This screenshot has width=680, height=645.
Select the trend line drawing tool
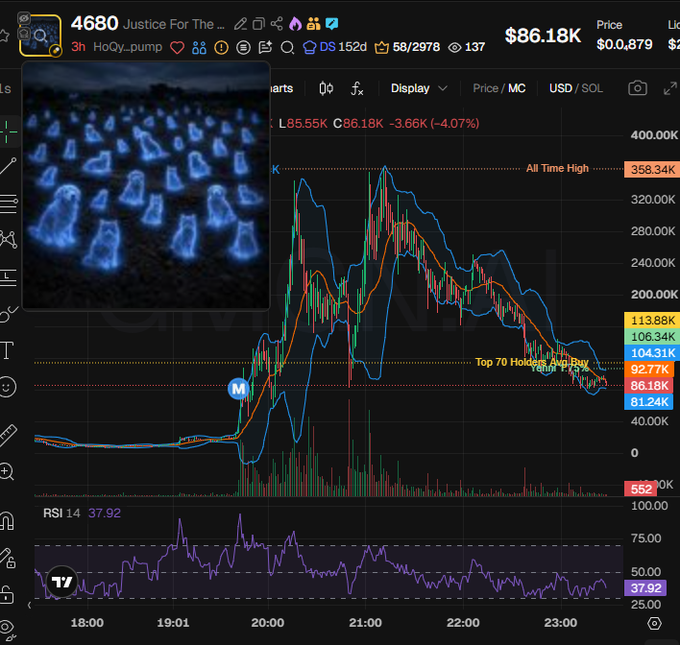click(8, 166)
